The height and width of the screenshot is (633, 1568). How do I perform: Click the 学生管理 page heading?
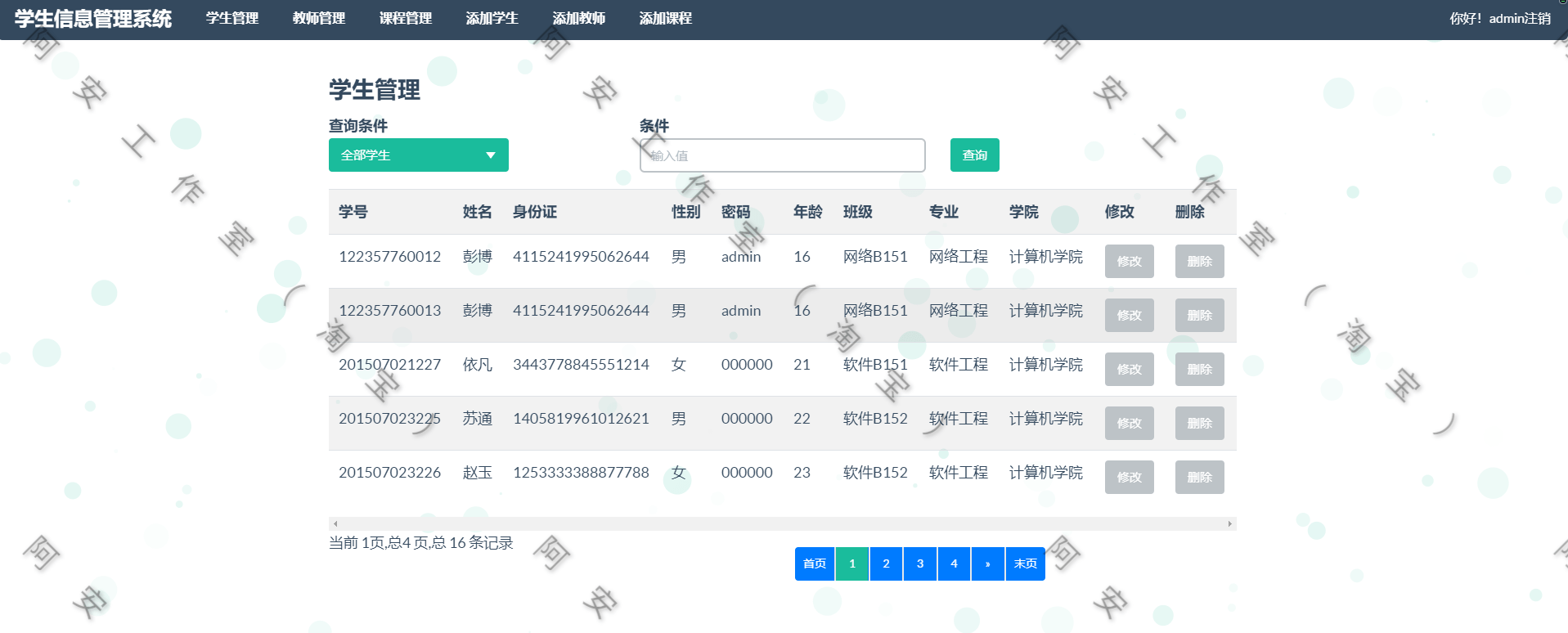coord(375,90)
